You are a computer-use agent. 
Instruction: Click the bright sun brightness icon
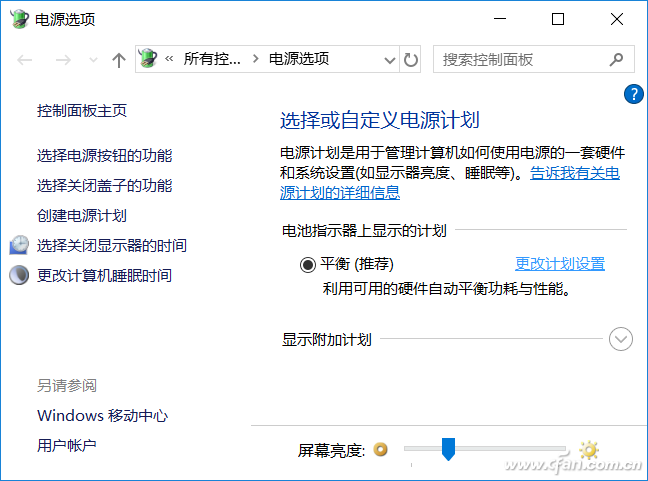(589, 450)
